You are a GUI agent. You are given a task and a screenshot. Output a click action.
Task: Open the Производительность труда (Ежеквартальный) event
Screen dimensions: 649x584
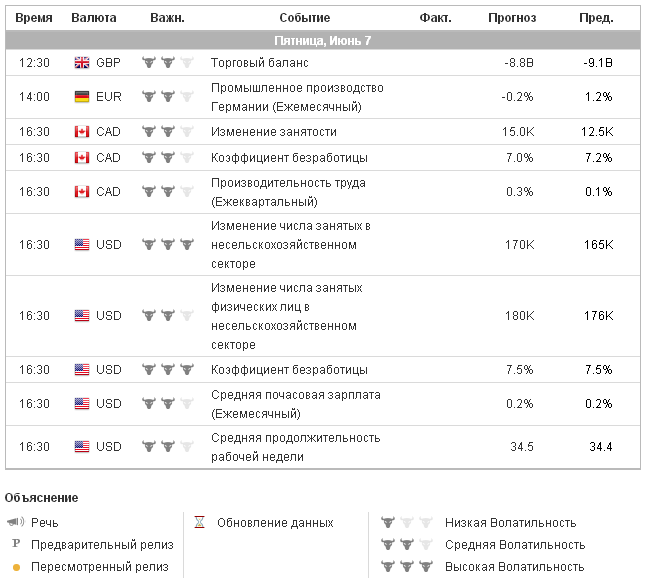(288, 191)
